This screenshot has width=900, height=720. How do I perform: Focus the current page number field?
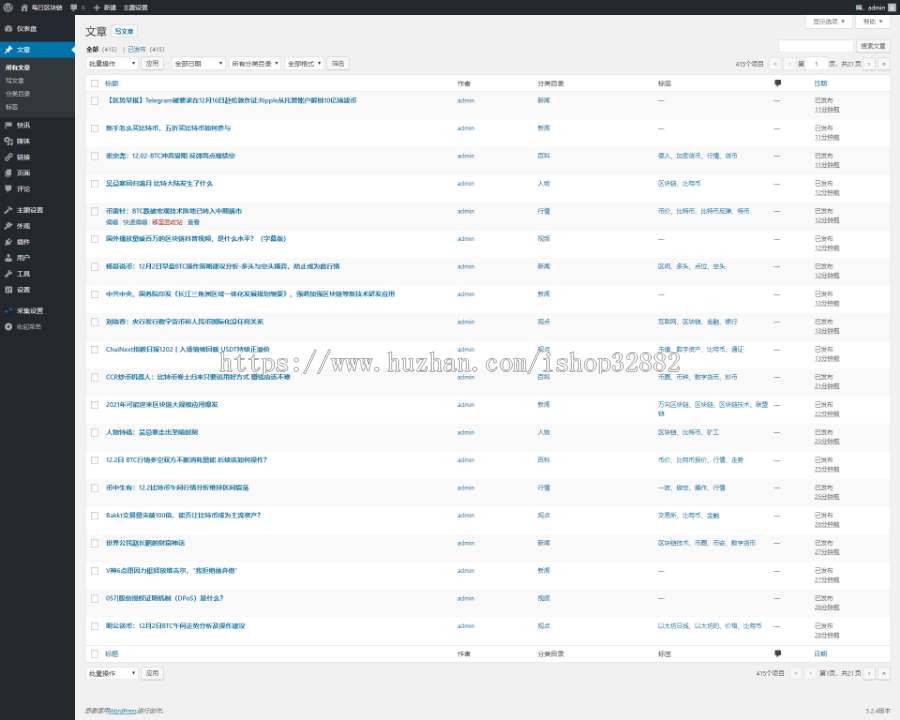(817, 64)
